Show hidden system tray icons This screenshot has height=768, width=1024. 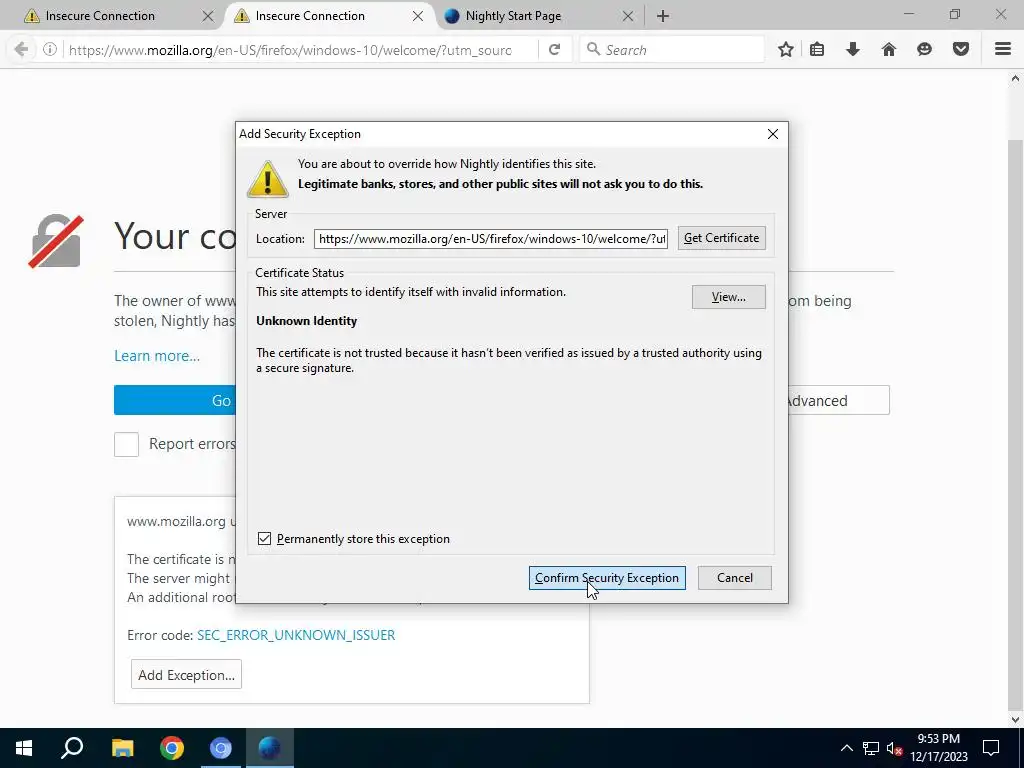(x=846, y=748)
